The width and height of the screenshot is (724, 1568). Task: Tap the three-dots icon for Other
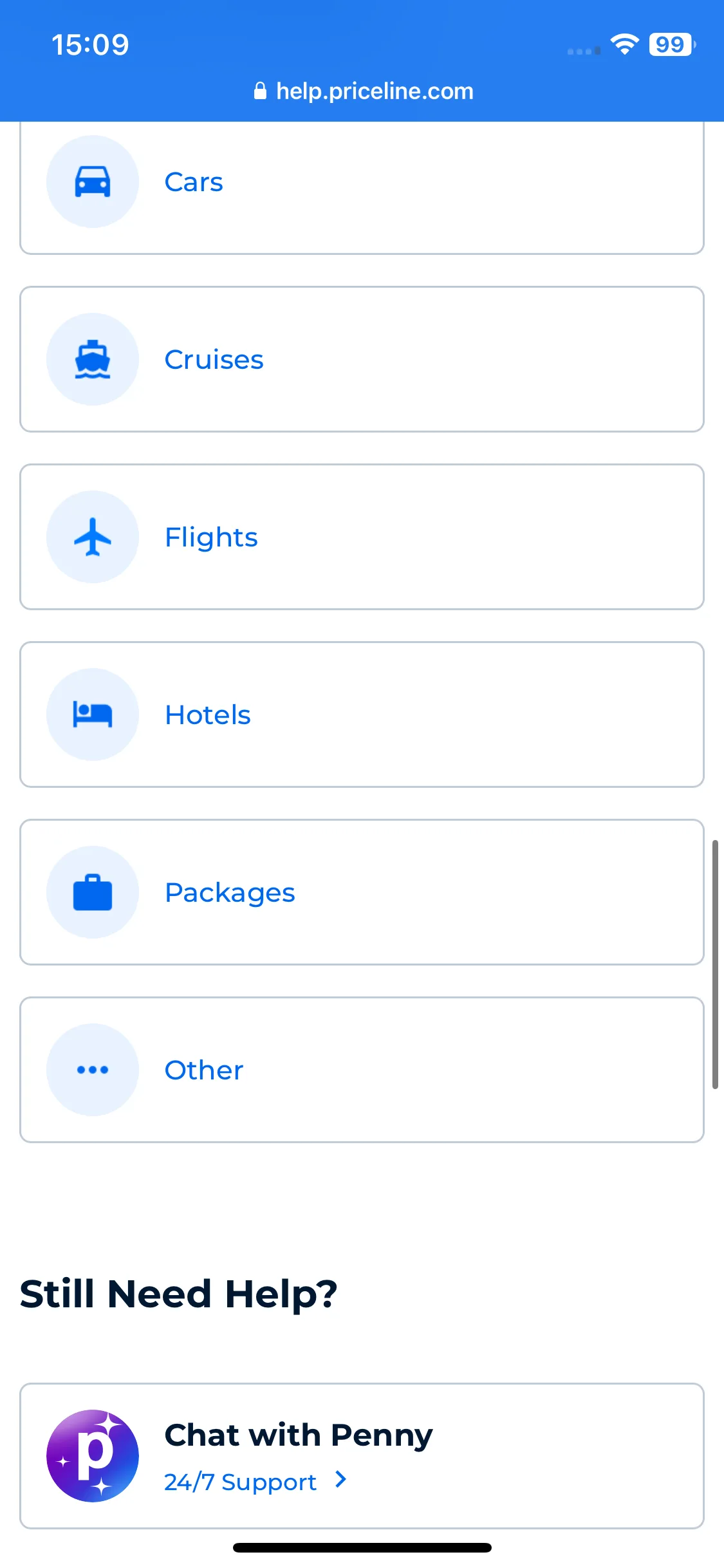[x=93, y=1070]
